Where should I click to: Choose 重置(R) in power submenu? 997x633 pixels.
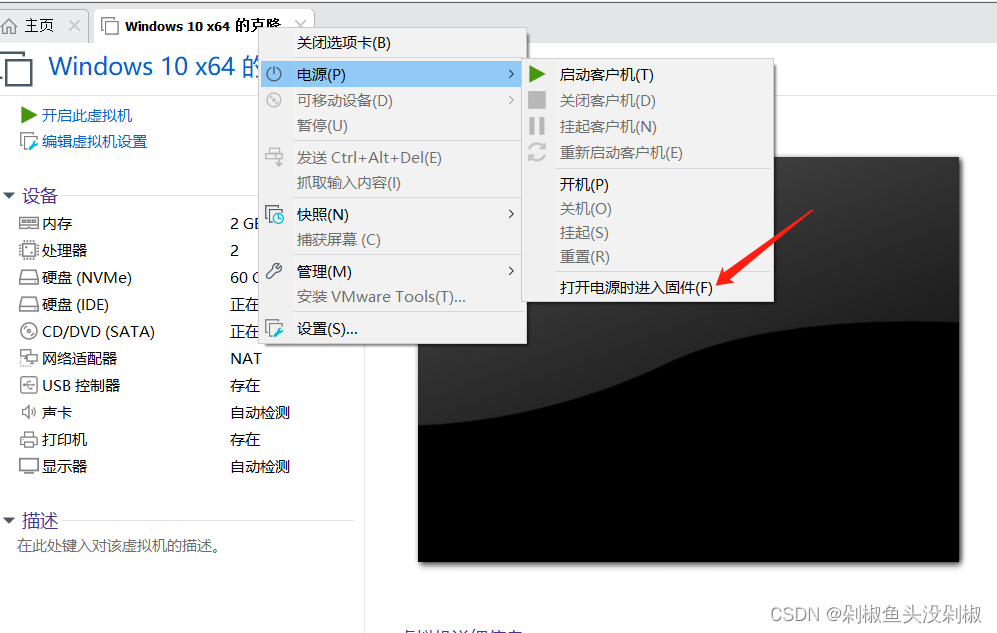[648, 257]
